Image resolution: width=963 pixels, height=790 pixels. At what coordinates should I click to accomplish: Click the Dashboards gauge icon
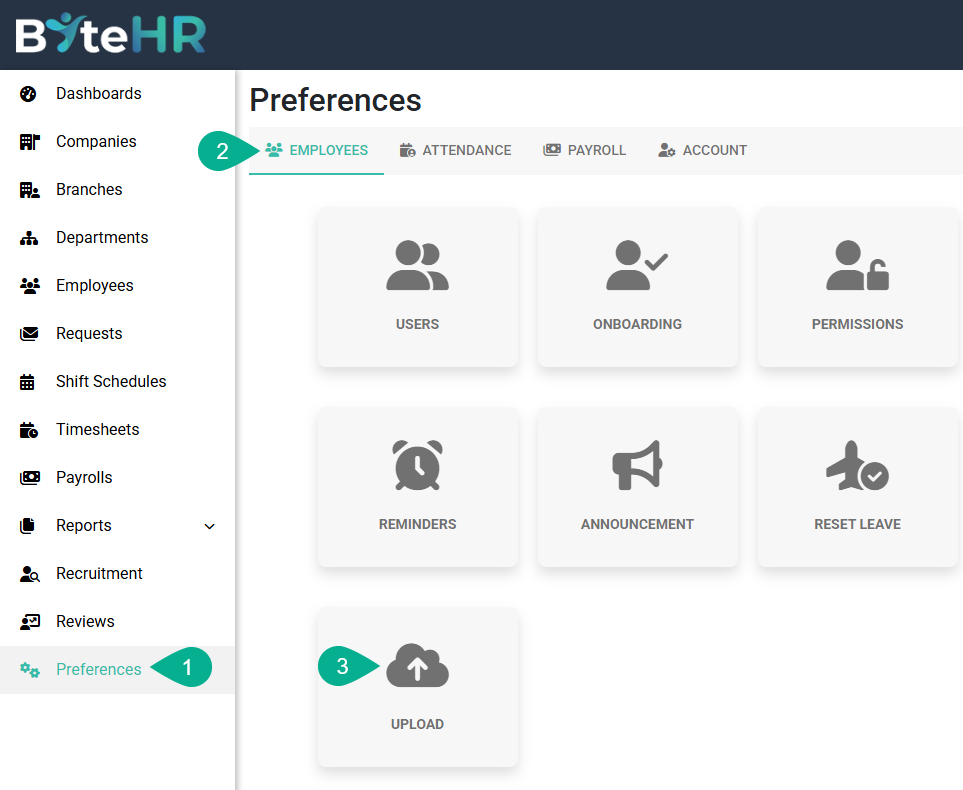tap(28, 94)
